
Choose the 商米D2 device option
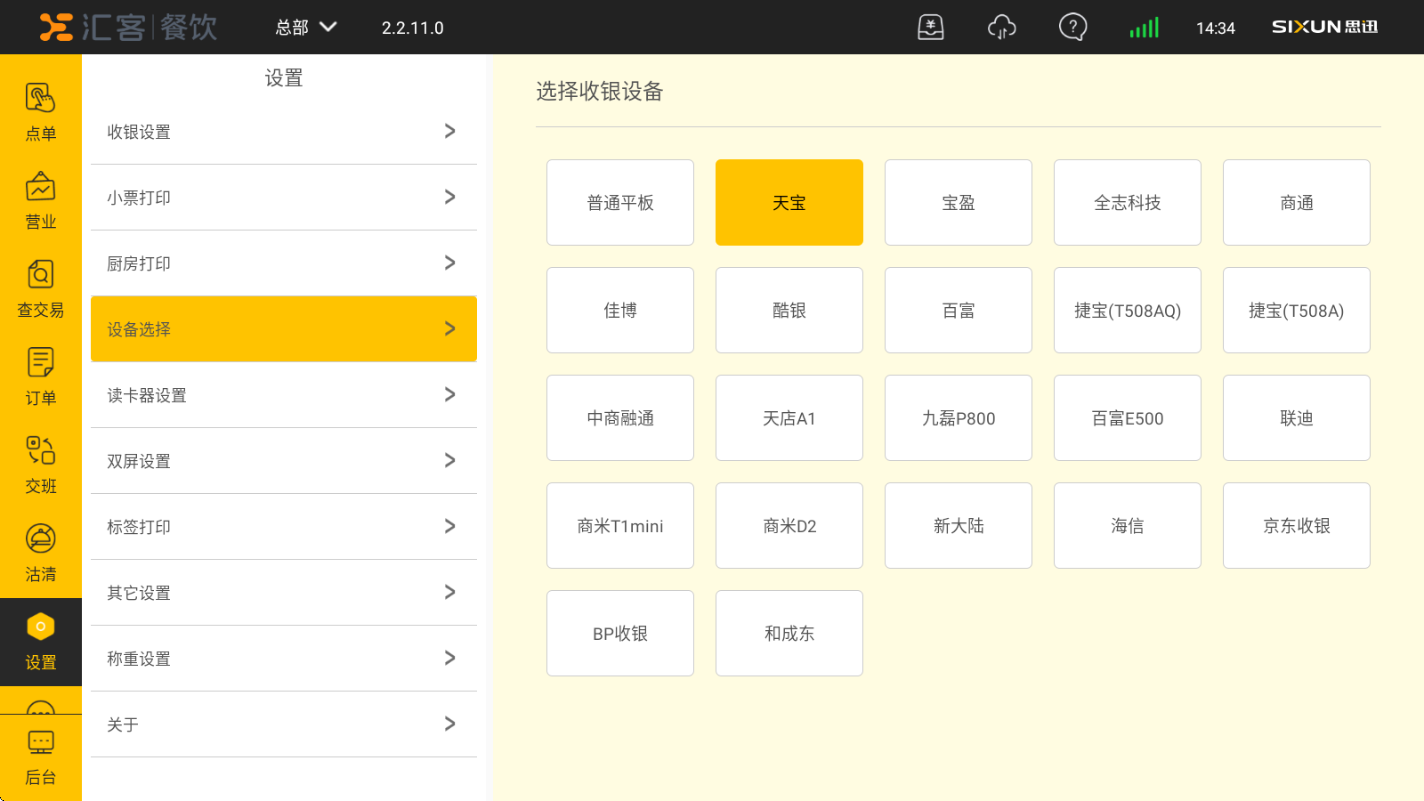tap(789, 526)
